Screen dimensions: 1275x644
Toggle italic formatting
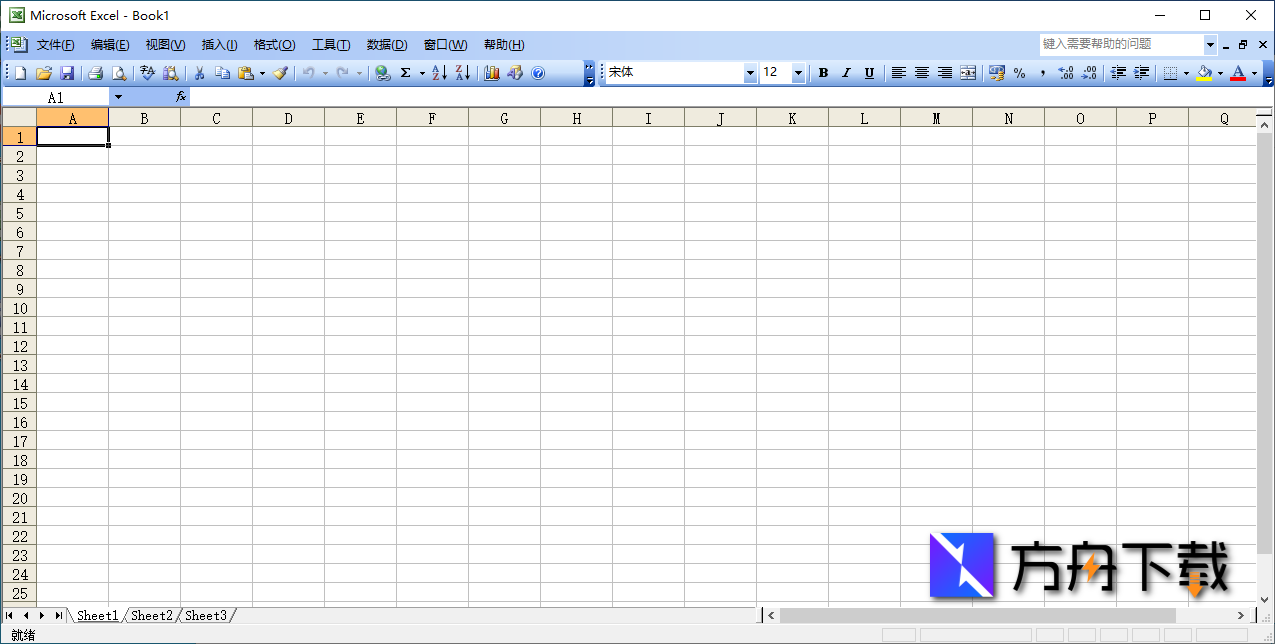coord(846,72)
